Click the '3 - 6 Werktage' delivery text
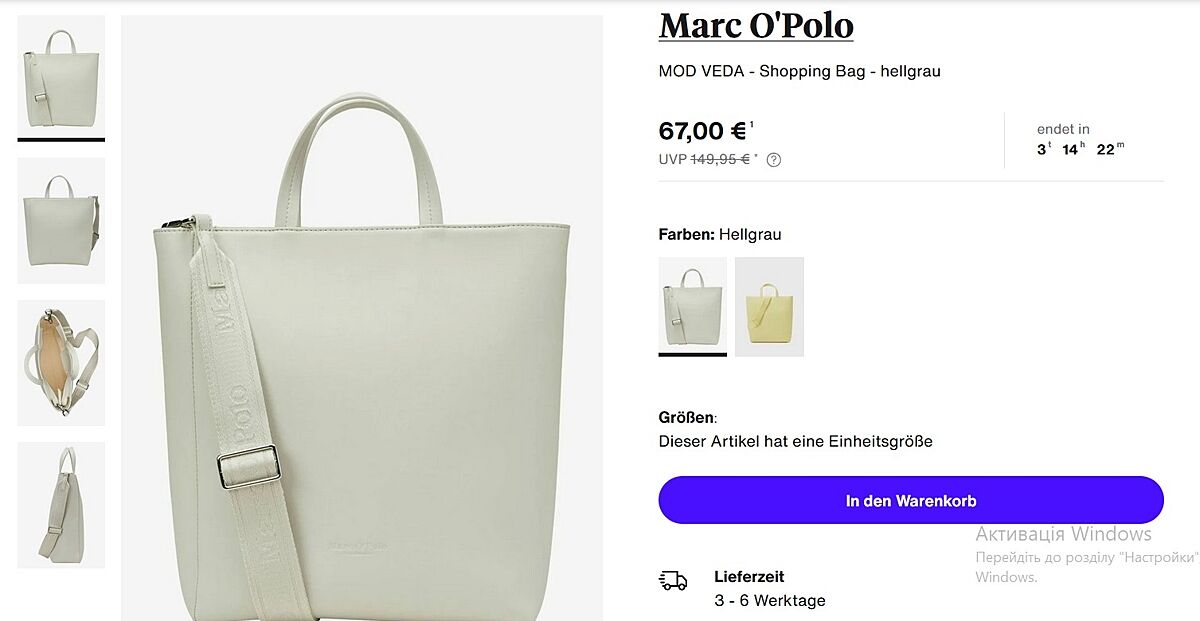 pyautogui.click(x=769, y=601)
